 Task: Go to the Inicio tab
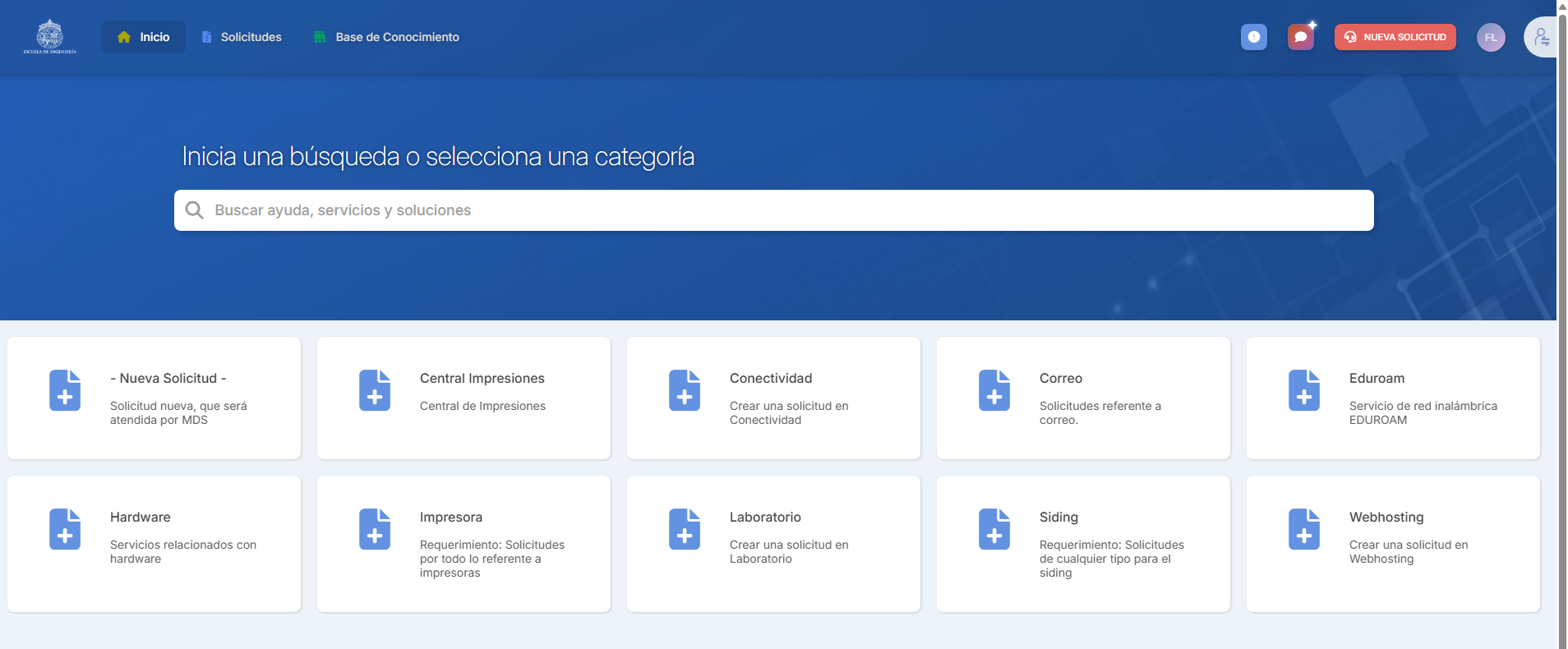pos(143,37)
